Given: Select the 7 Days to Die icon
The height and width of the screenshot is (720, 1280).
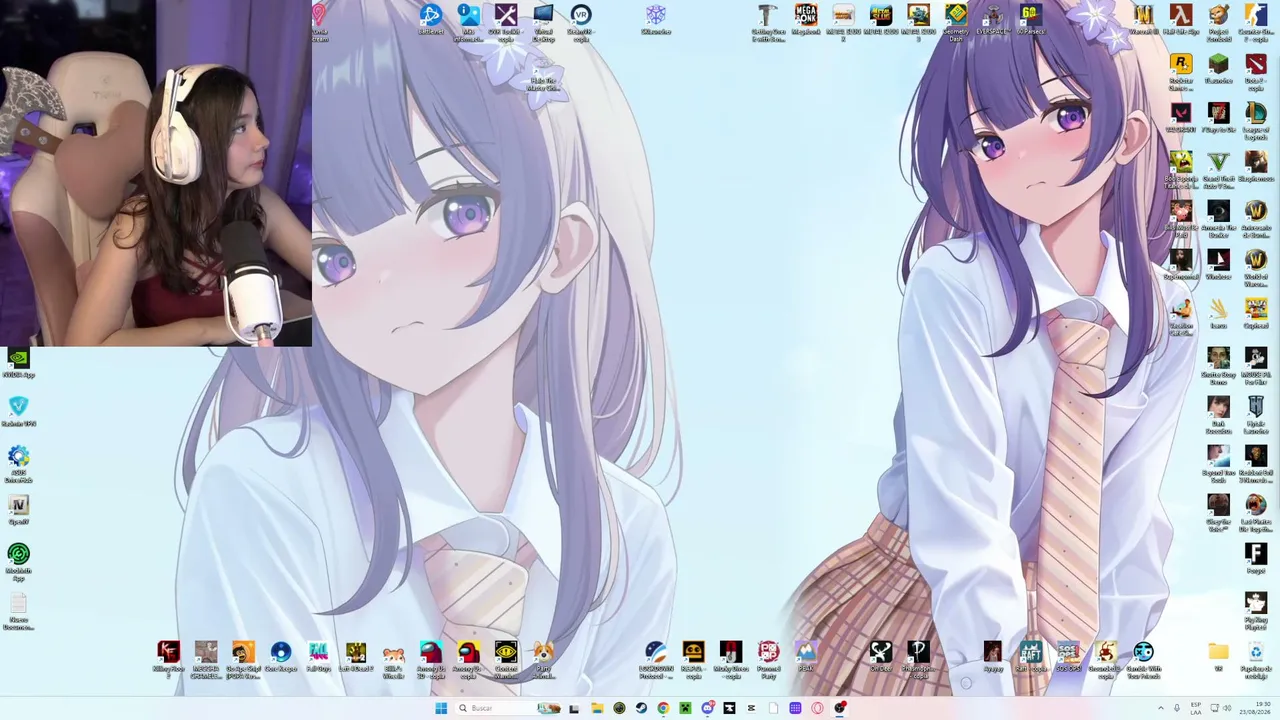Looking at the screenshot, I should [1218, 119].
